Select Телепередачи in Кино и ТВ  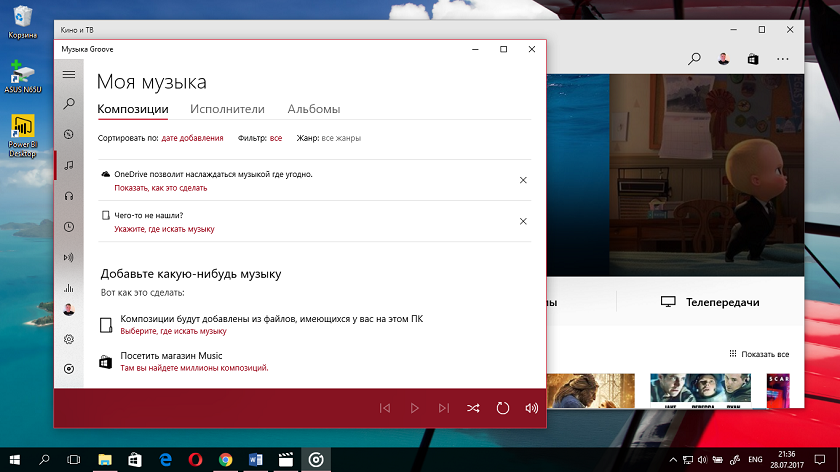tap(710, 302)
